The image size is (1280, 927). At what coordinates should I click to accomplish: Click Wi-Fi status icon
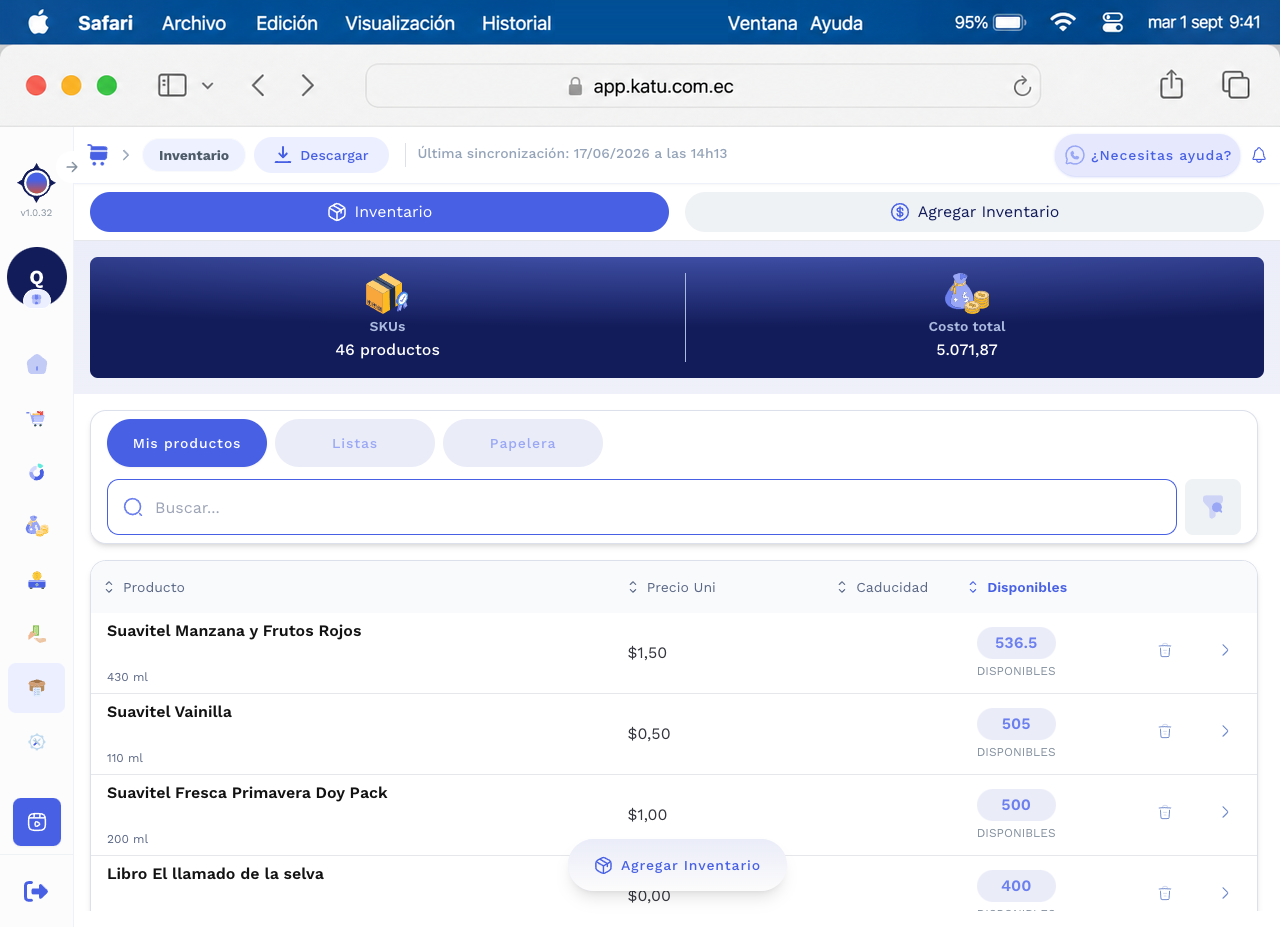[x=1063, y=22]
